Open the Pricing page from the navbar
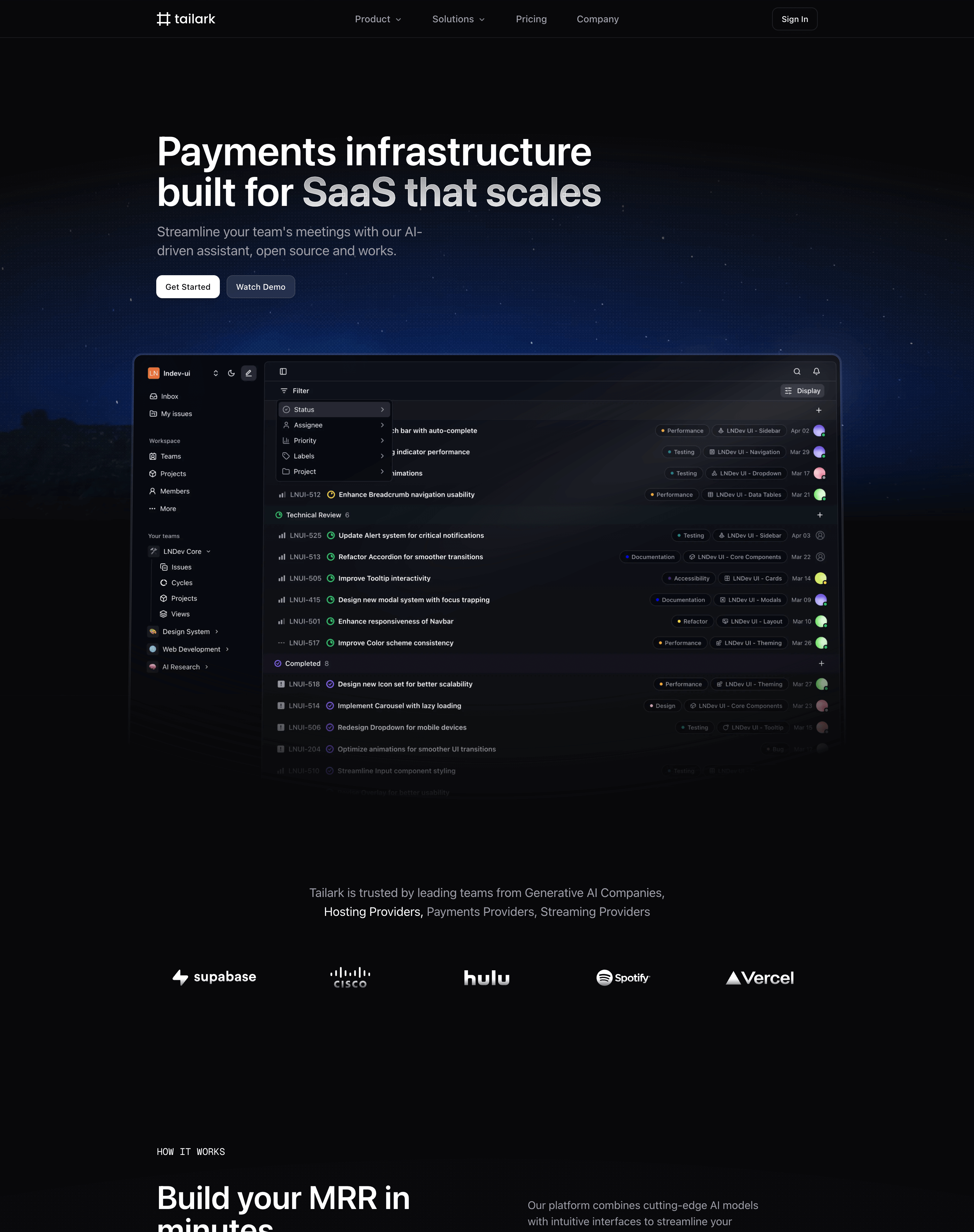Image resolution: width=974 pixels, height=1232 pixels. (531, 19)
